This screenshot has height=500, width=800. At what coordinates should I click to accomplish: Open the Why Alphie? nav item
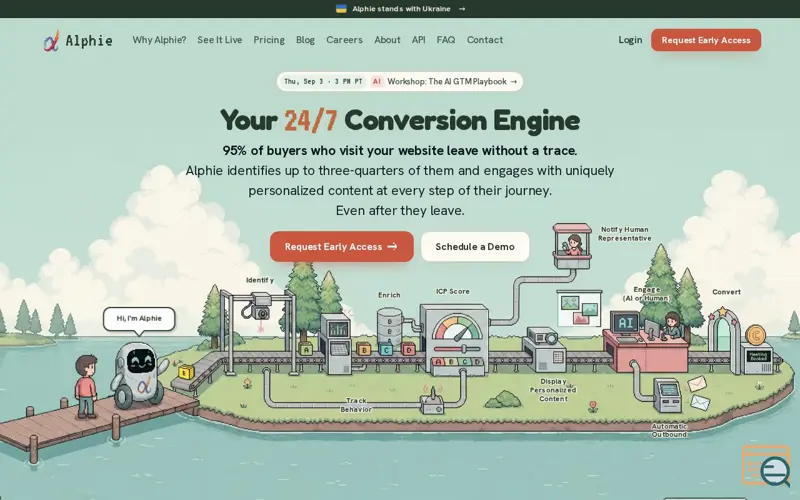pos(159,40)
